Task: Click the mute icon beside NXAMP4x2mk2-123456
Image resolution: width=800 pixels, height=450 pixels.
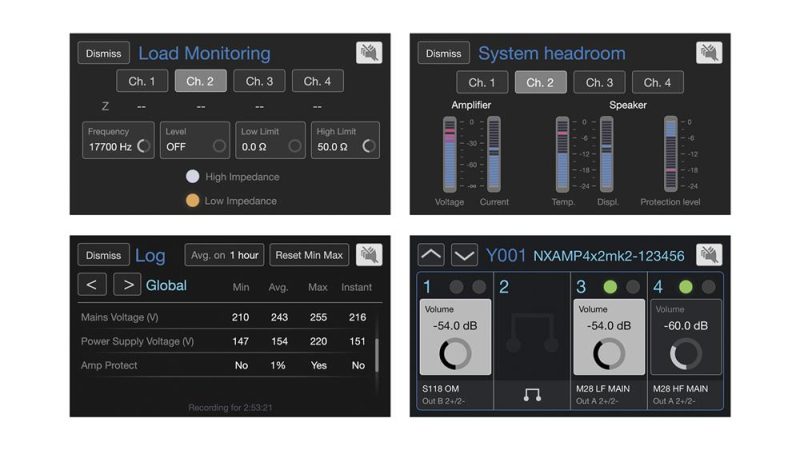Action: [709, 255]
